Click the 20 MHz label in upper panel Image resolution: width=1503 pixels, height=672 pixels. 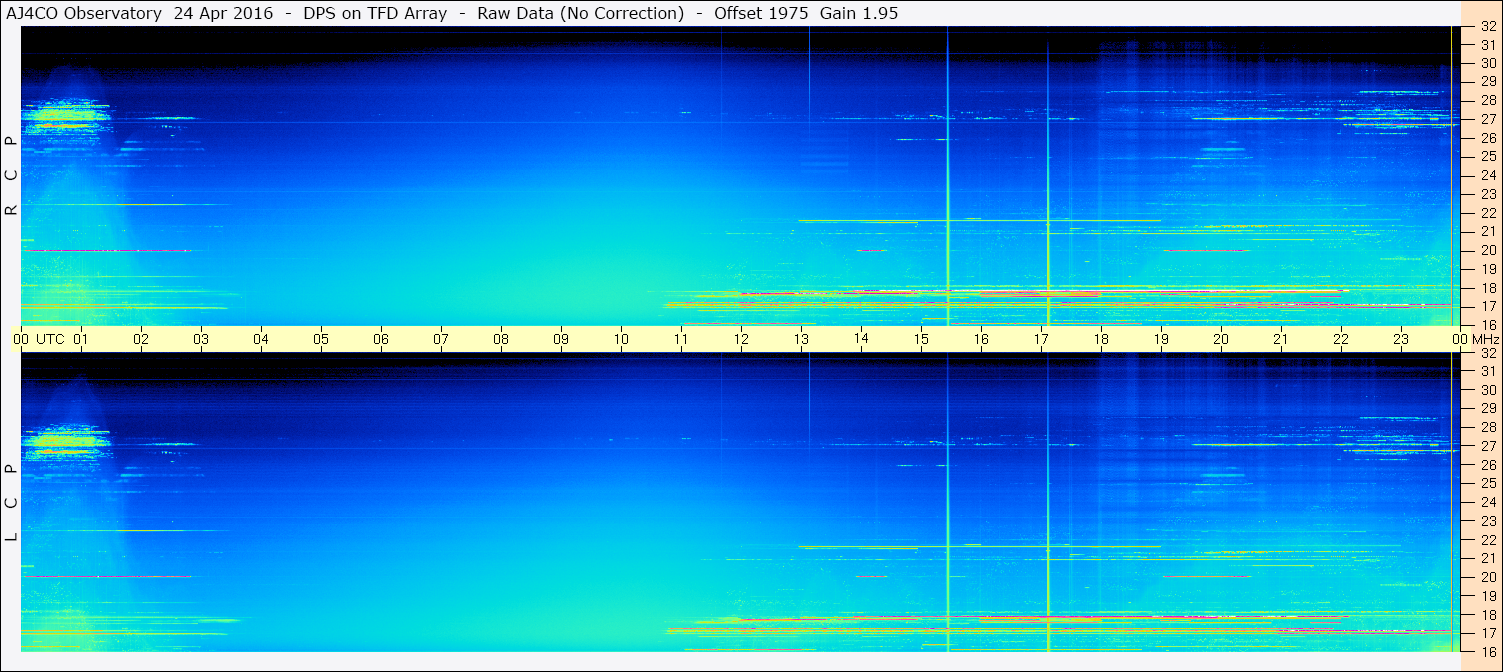pyautogui.click(x=1487, y=250)
